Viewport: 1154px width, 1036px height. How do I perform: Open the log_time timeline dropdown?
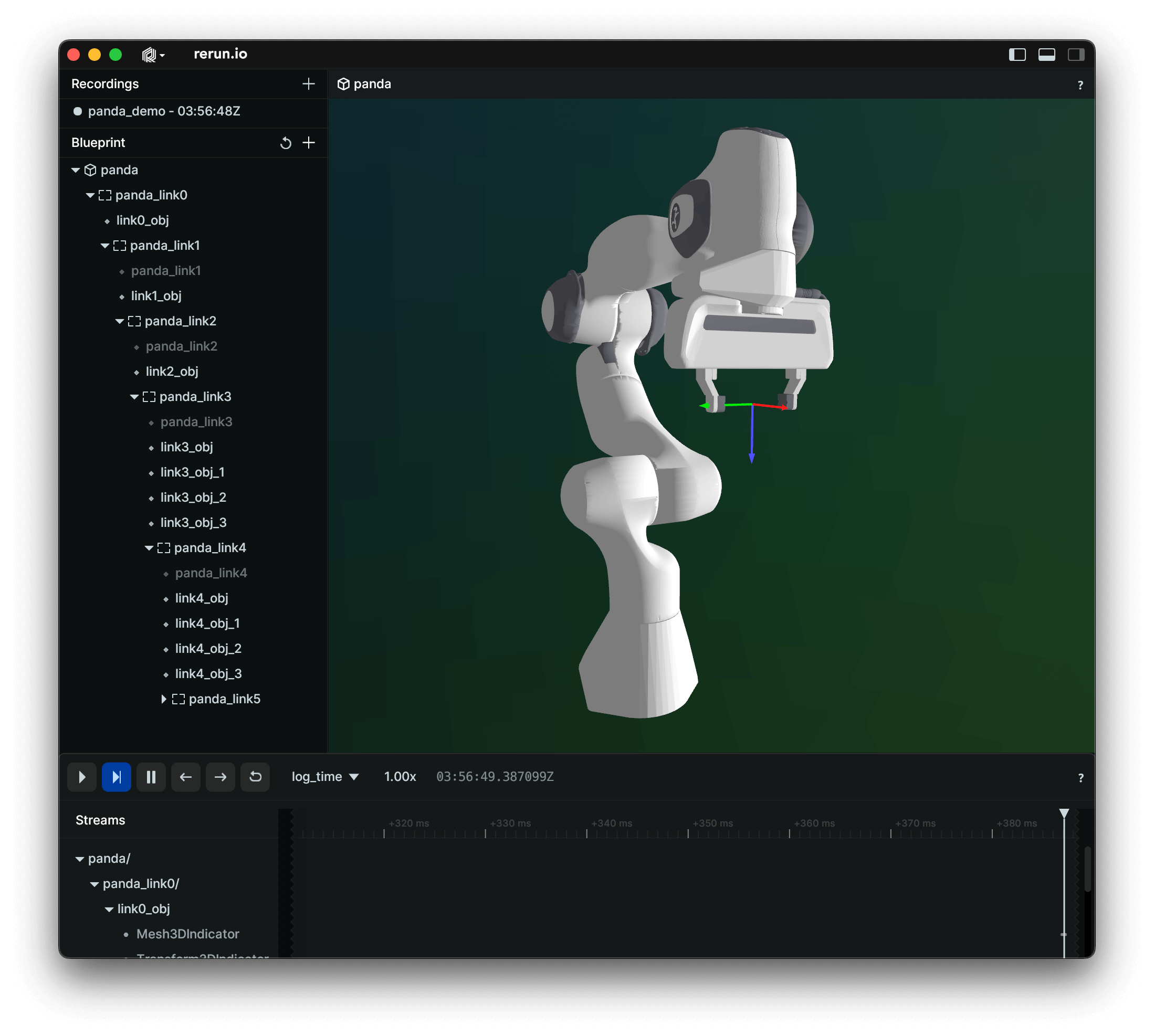324,777
